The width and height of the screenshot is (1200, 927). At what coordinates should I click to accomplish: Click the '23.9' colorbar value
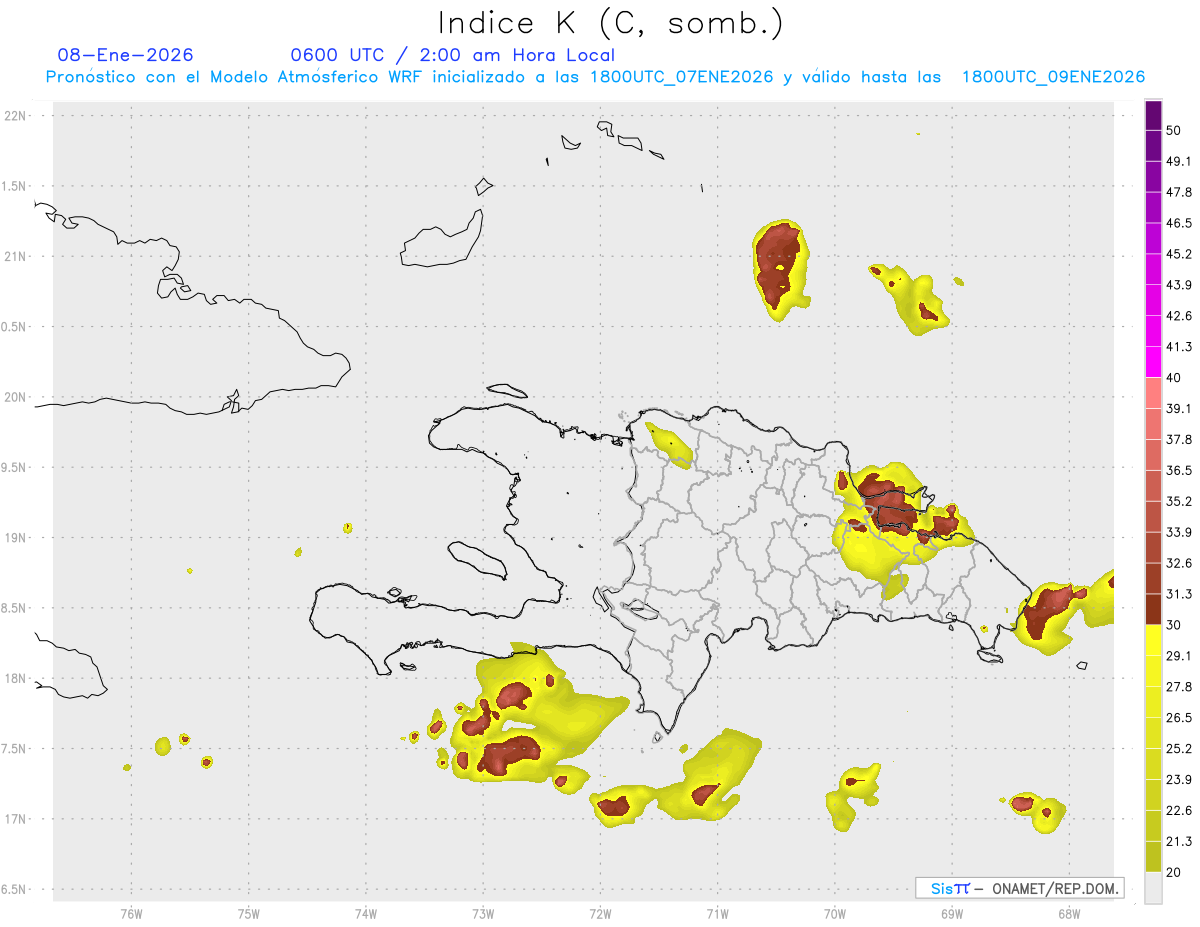[x=1179, y=779]
